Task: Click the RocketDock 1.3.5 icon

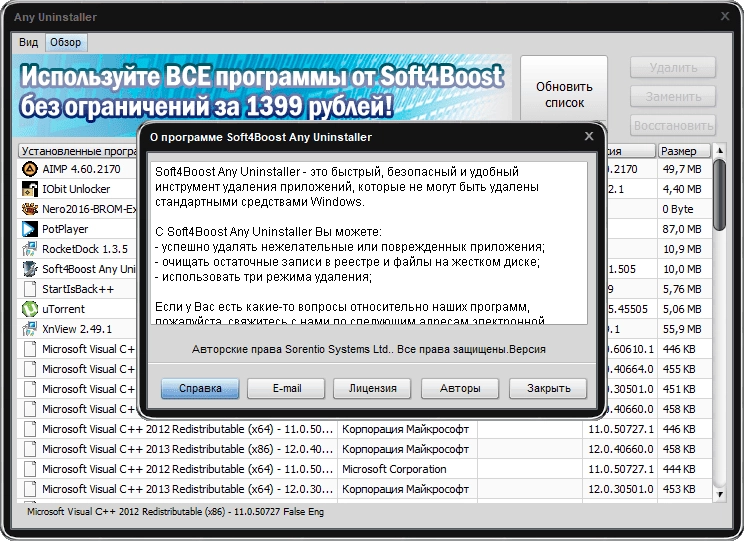Action: tap(30, 249)
